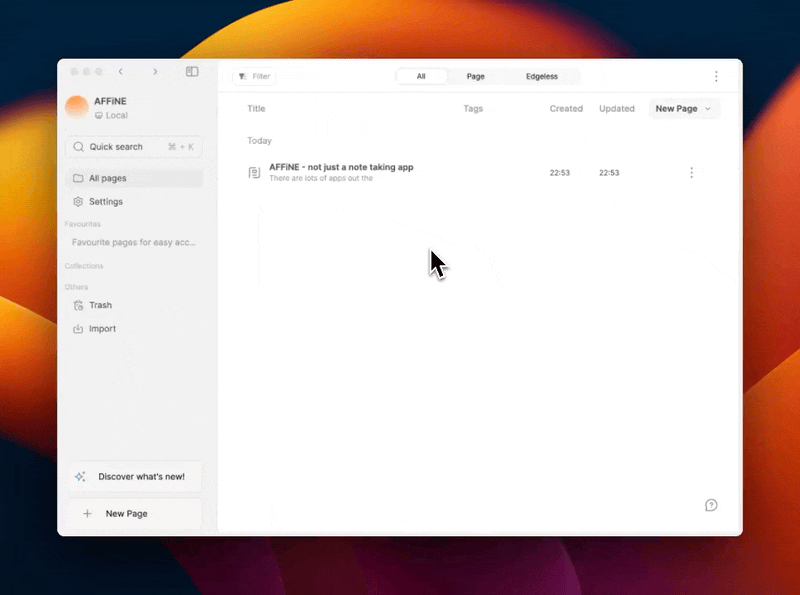The height and width of the screenshot is (595, 800).
Task: Sort by the Created column header
Action: tap(566, 109)
